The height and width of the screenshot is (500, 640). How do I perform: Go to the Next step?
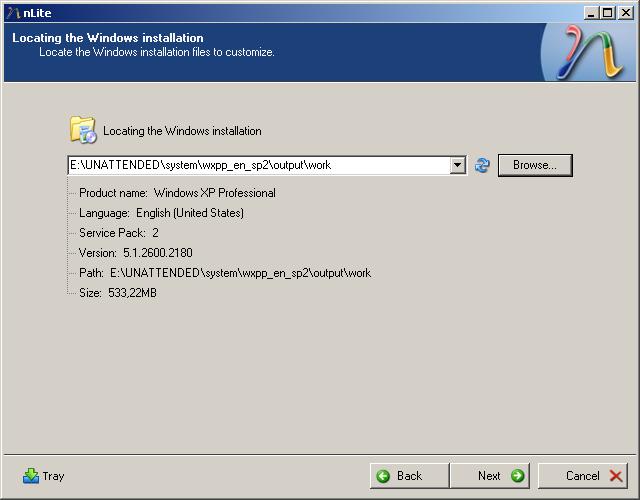489,476
